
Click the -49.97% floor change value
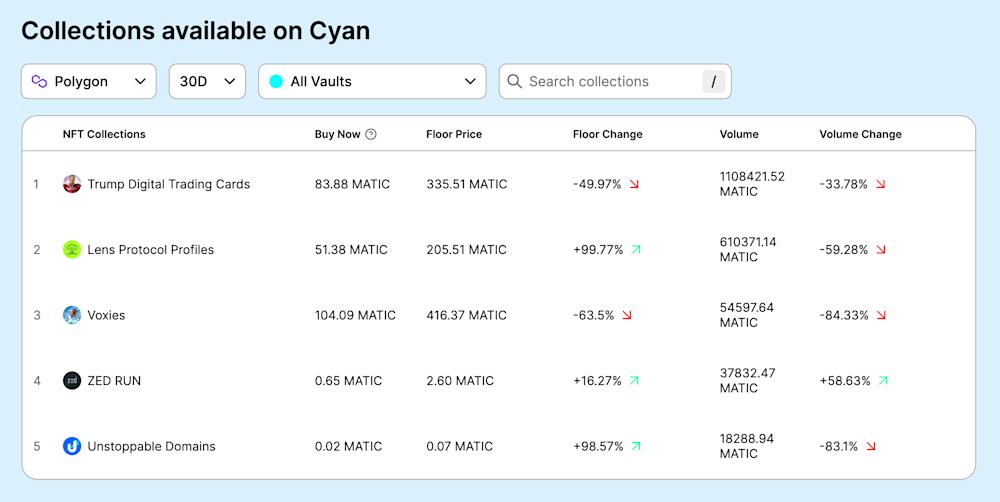597,184
